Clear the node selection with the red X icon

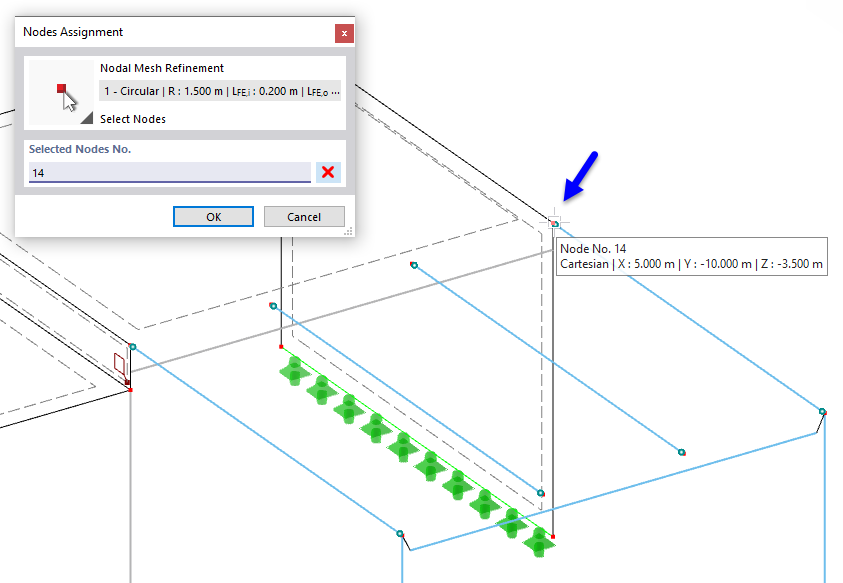328,171
